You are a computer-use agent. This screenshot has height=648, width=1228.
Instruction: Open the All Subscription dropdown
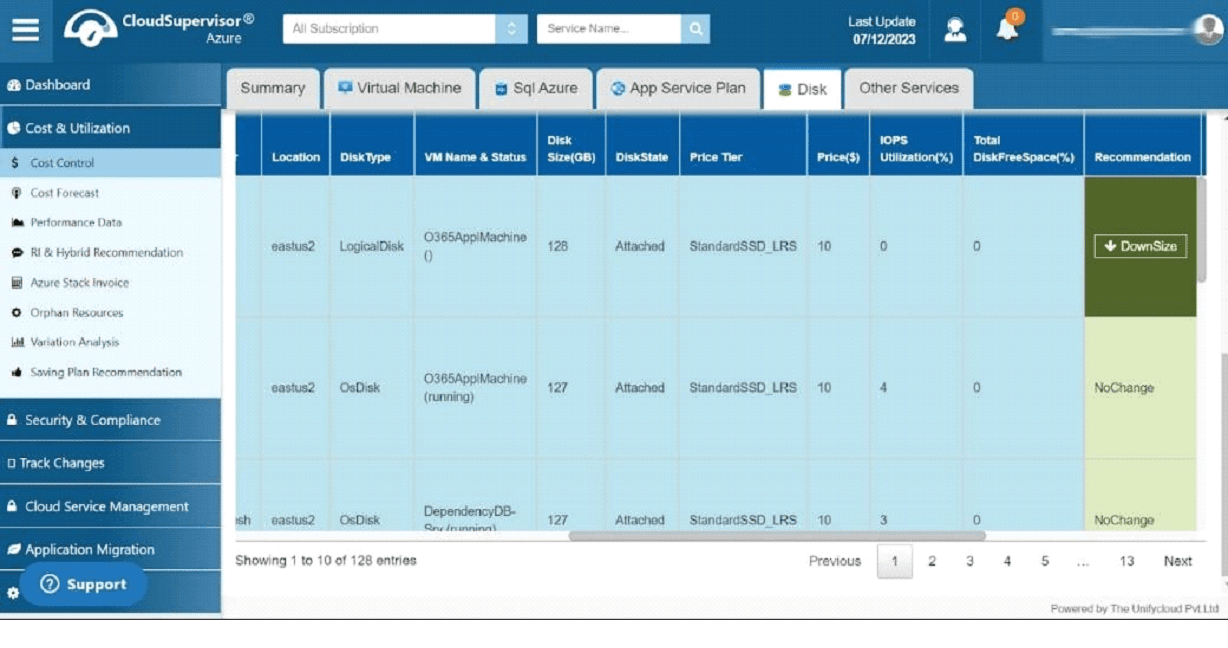tap(405, 29)
